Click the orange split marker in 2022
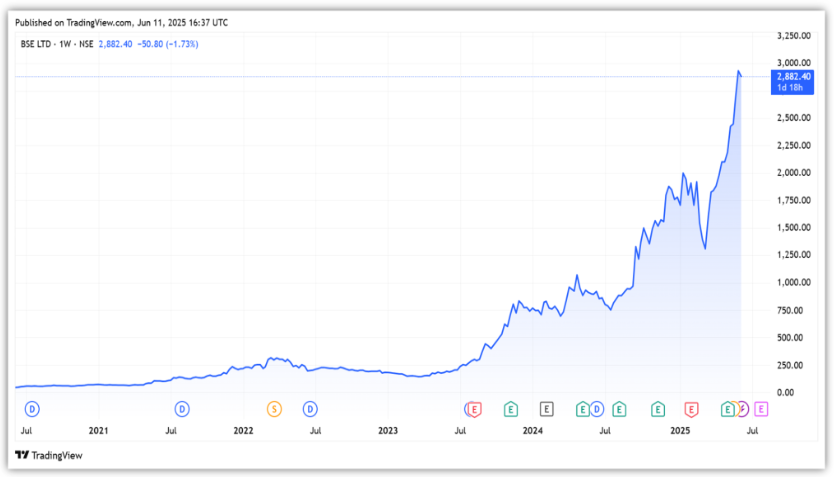 274,408
